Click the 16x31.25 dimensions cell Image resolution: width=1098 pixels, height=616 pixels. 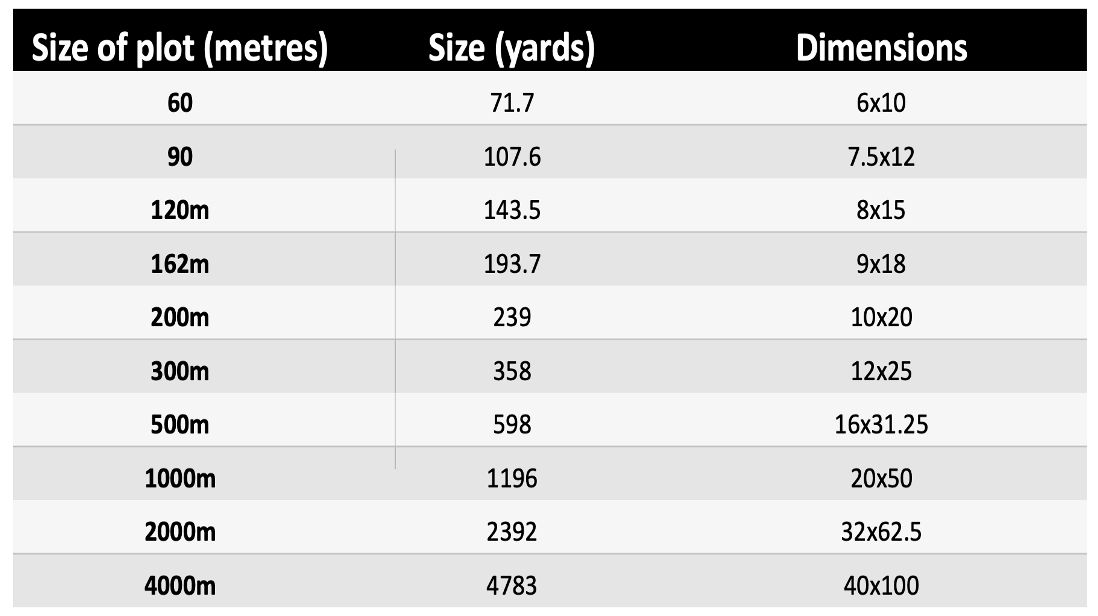click(881, 425)
